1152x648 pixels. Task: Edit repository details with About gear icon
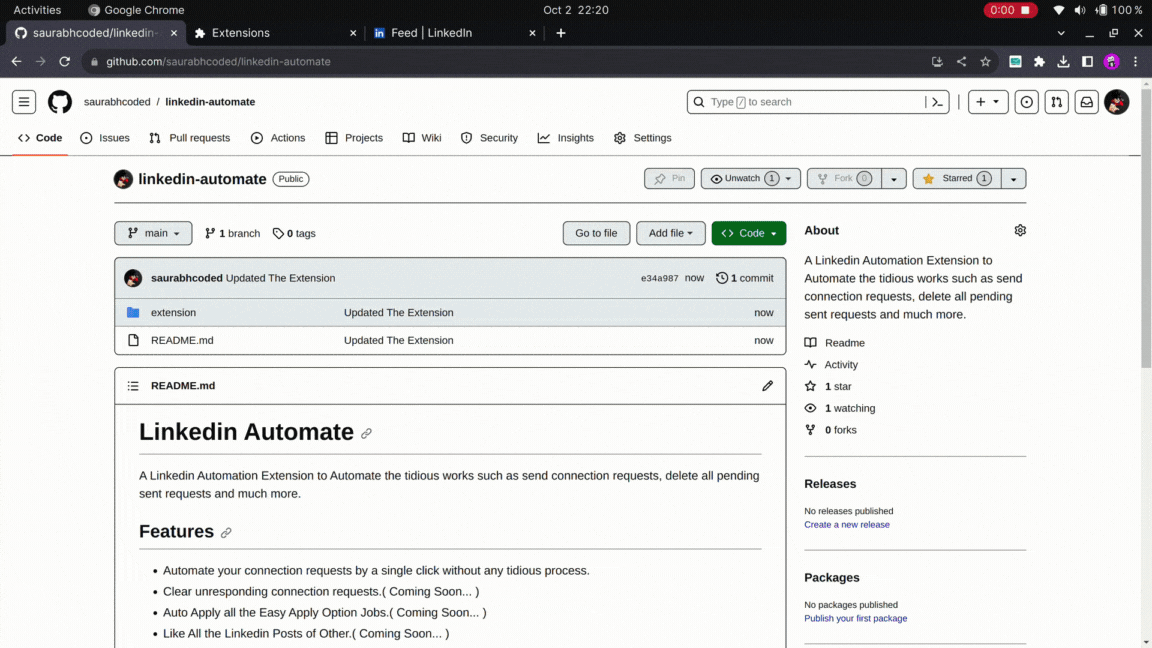click(x=1020, y=231)
